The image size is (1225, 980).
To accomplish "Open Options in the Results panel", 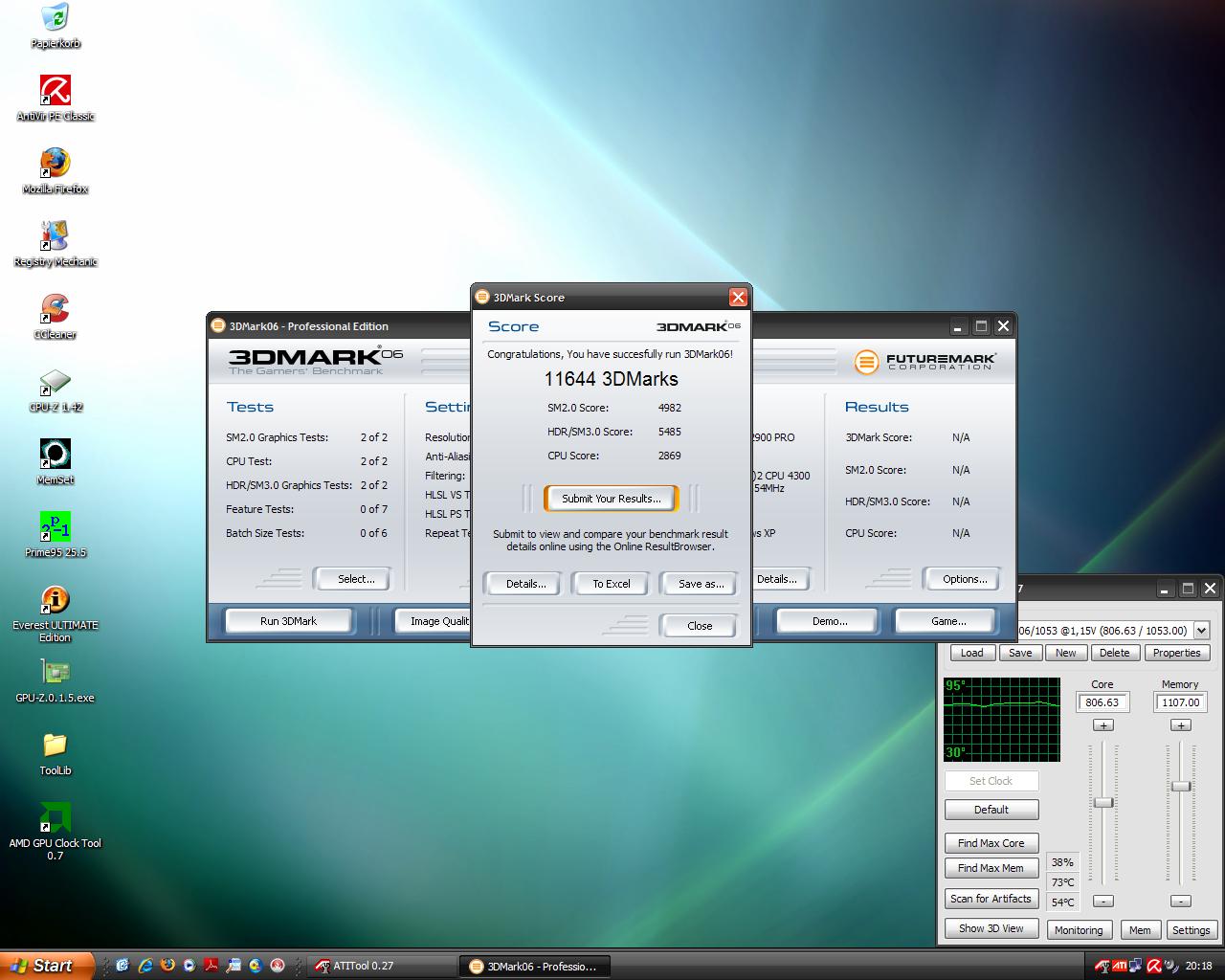I will tap(965, 579).
